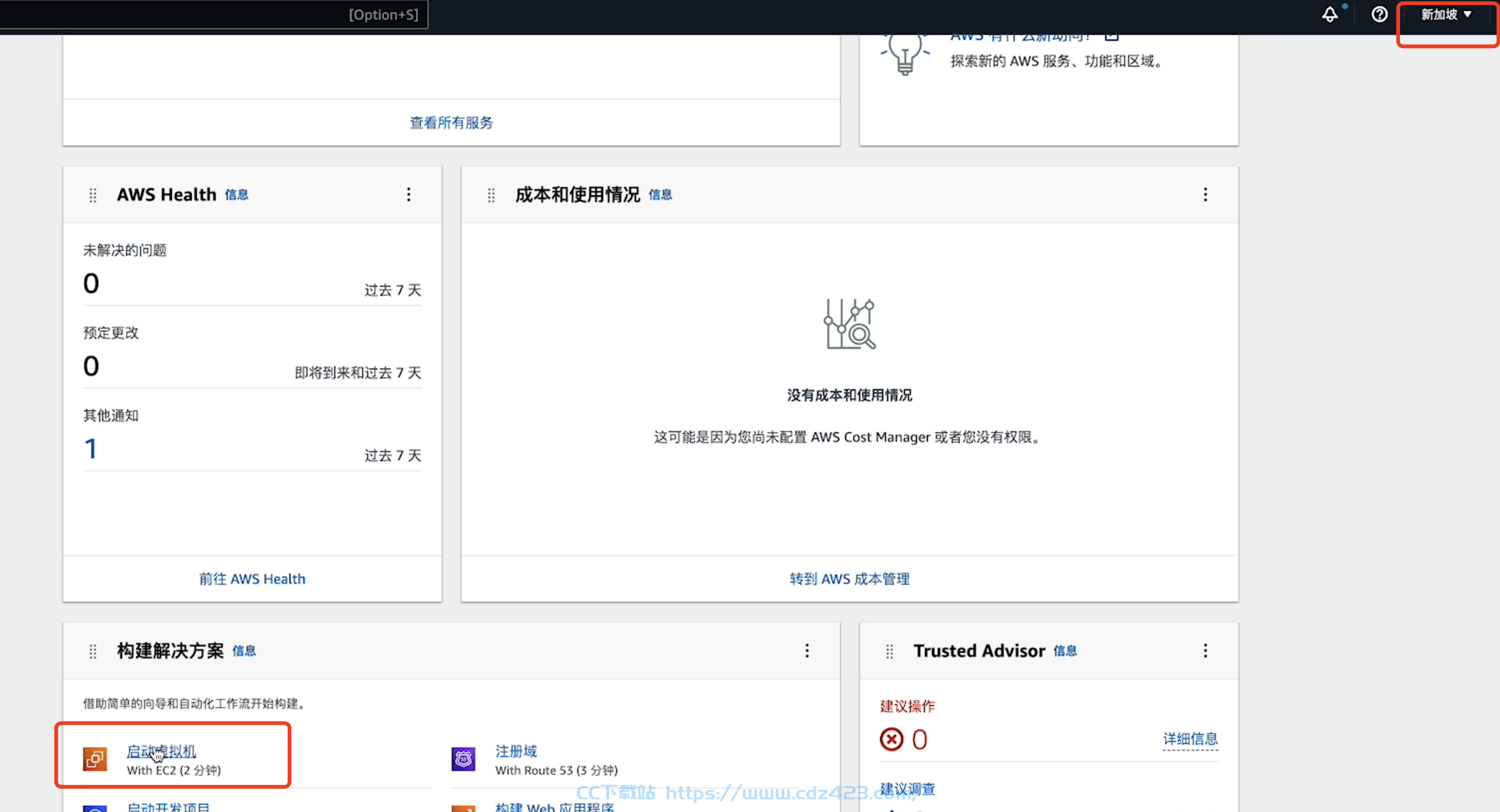Viewport: 1500px width, 812px height.
Task: Open 详细信息 link in Trusted Advisor
Action: point(1190,739)
